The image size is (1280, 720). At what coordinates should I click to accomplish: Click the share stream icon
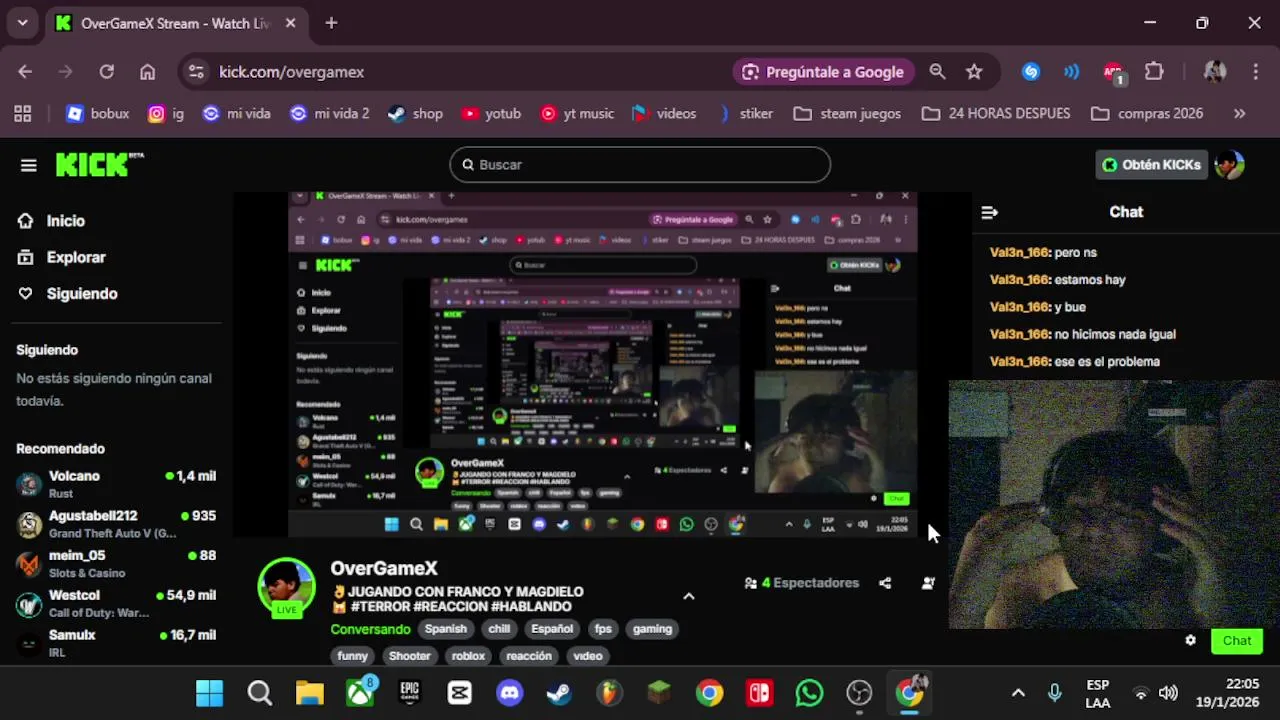(885, 583)
